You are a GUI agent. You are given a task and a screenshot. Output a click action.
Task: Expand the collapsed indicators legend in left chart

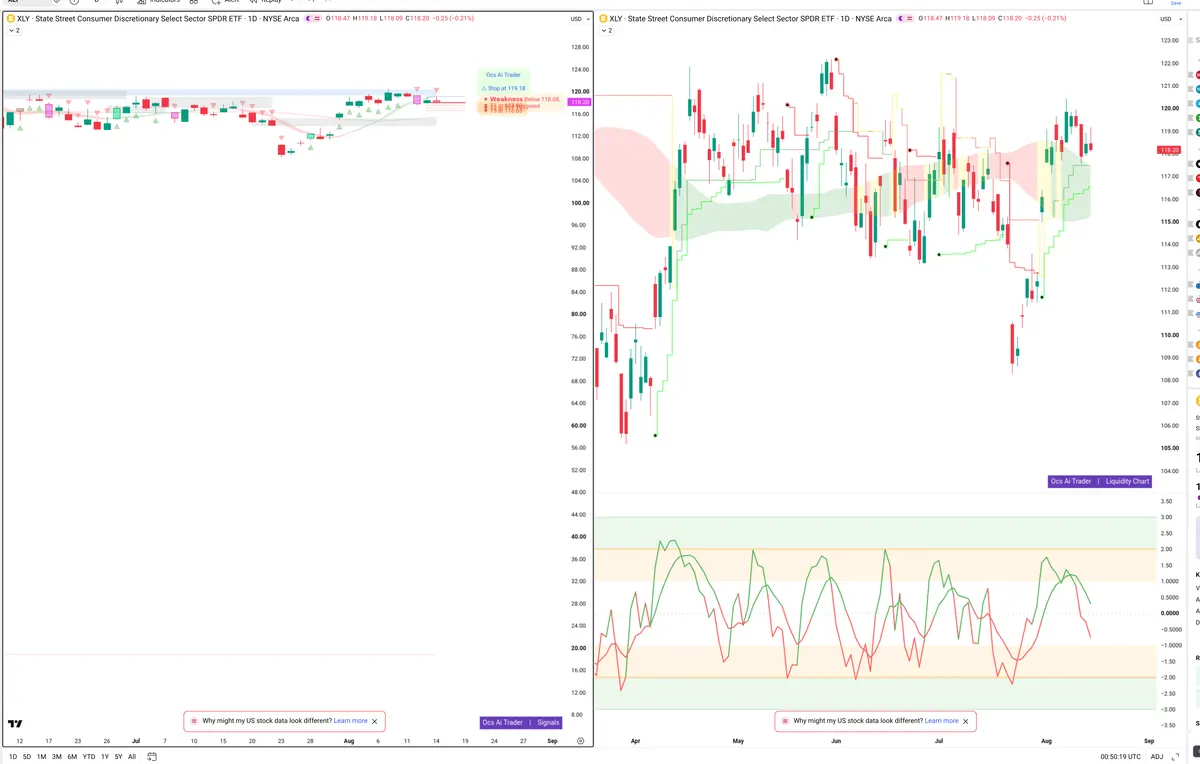click(14, 31)
